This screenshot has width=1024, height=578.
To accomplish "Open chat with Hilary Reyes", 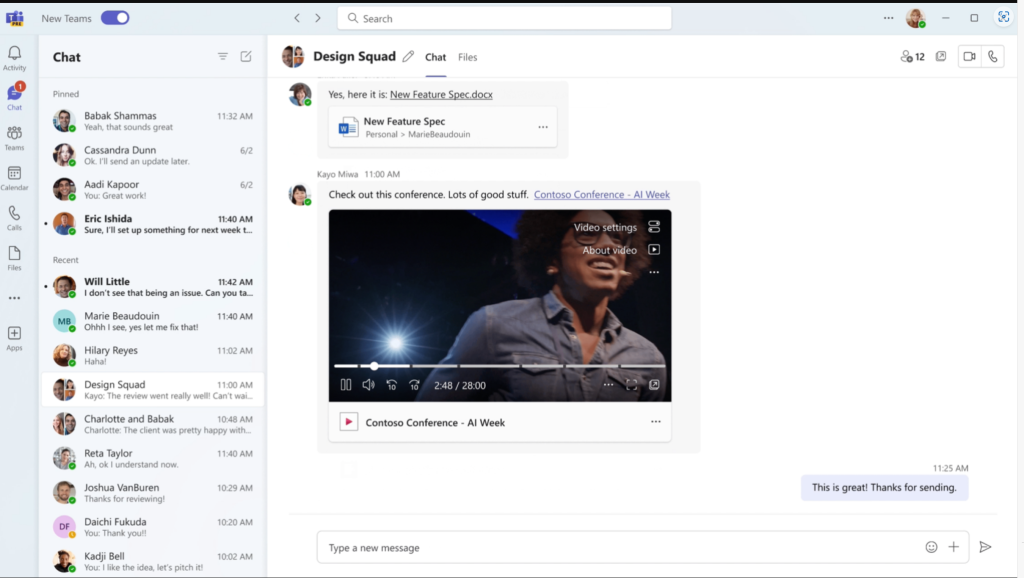I will tap(153, 356).
